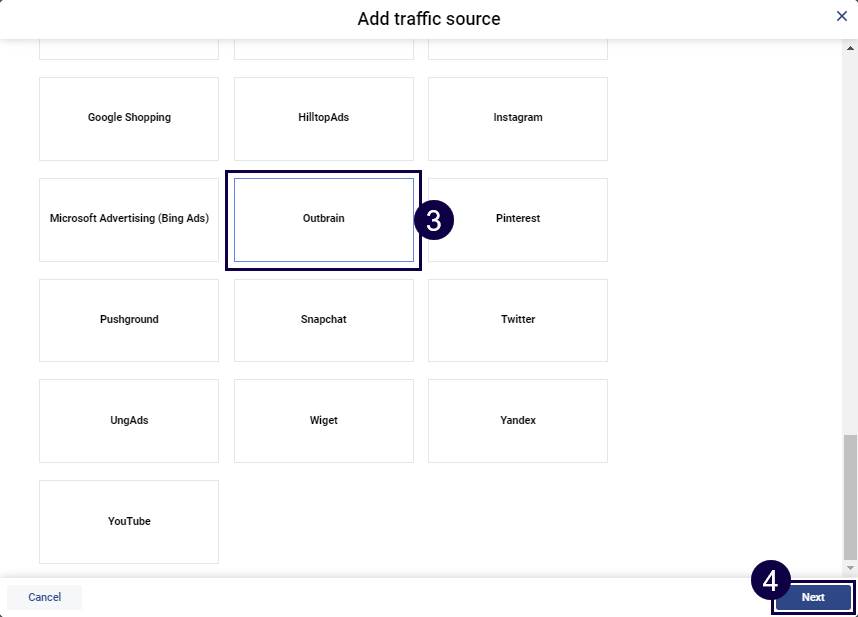Select the Instagram tile

(517, 118)
